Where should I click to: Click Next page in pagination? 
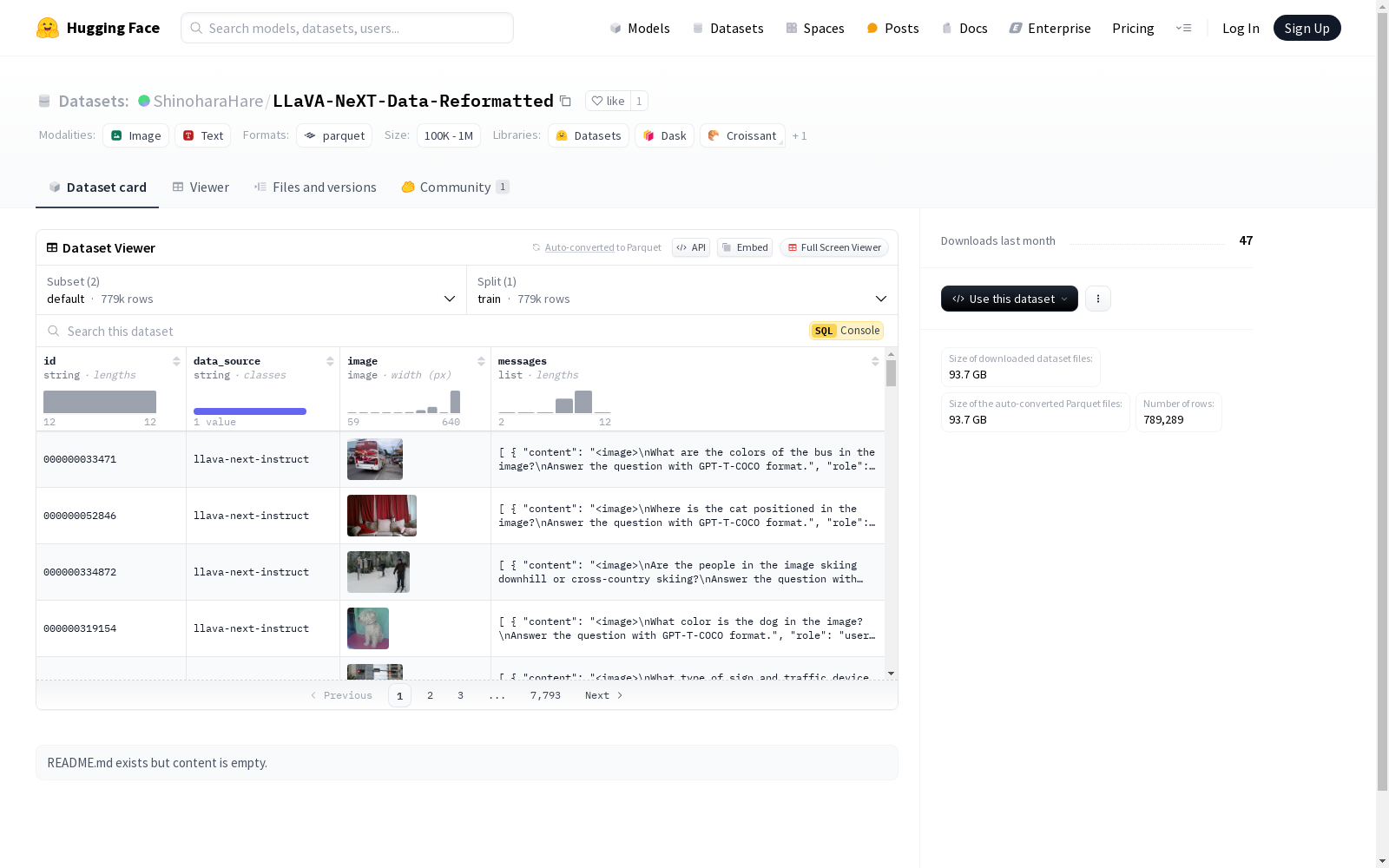(x=603, y=695)
